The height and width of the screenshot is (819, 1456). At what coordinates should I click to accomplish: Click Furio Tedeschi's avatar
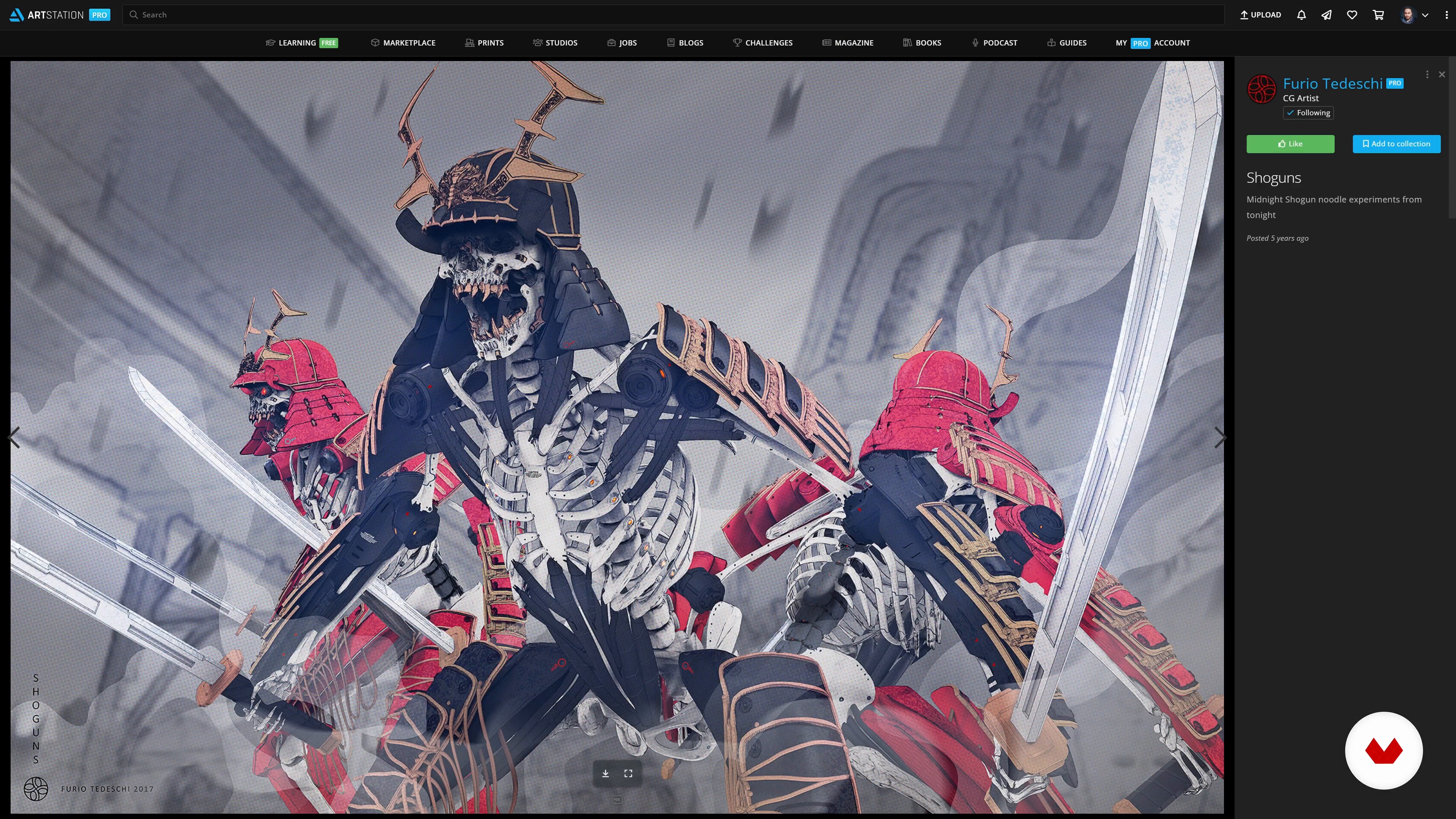1261,89
